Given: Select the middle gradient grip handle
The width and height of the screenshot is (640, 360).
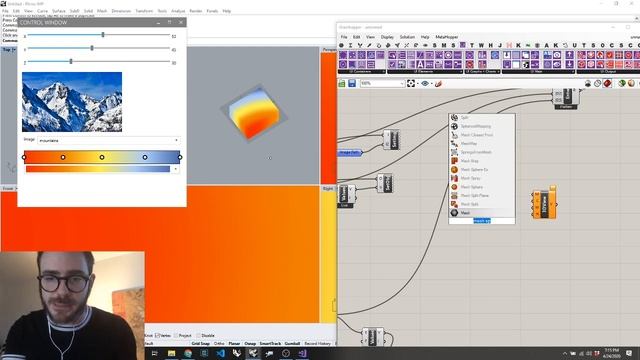Looking at the screenshot, I should click(102, 157).
